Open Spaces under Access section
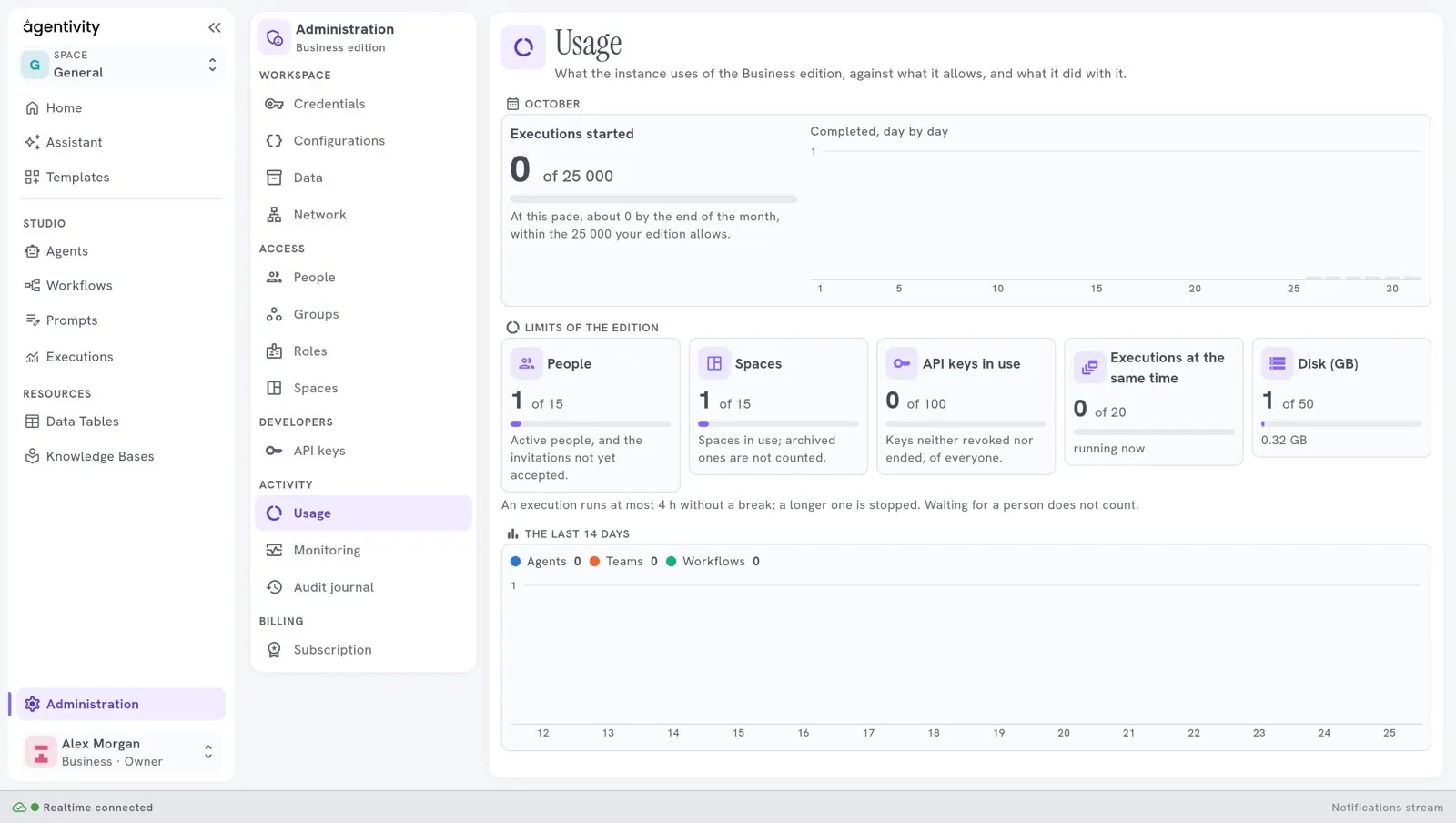This screenshot has width=1456, height=823. click(x=363, y=388)
